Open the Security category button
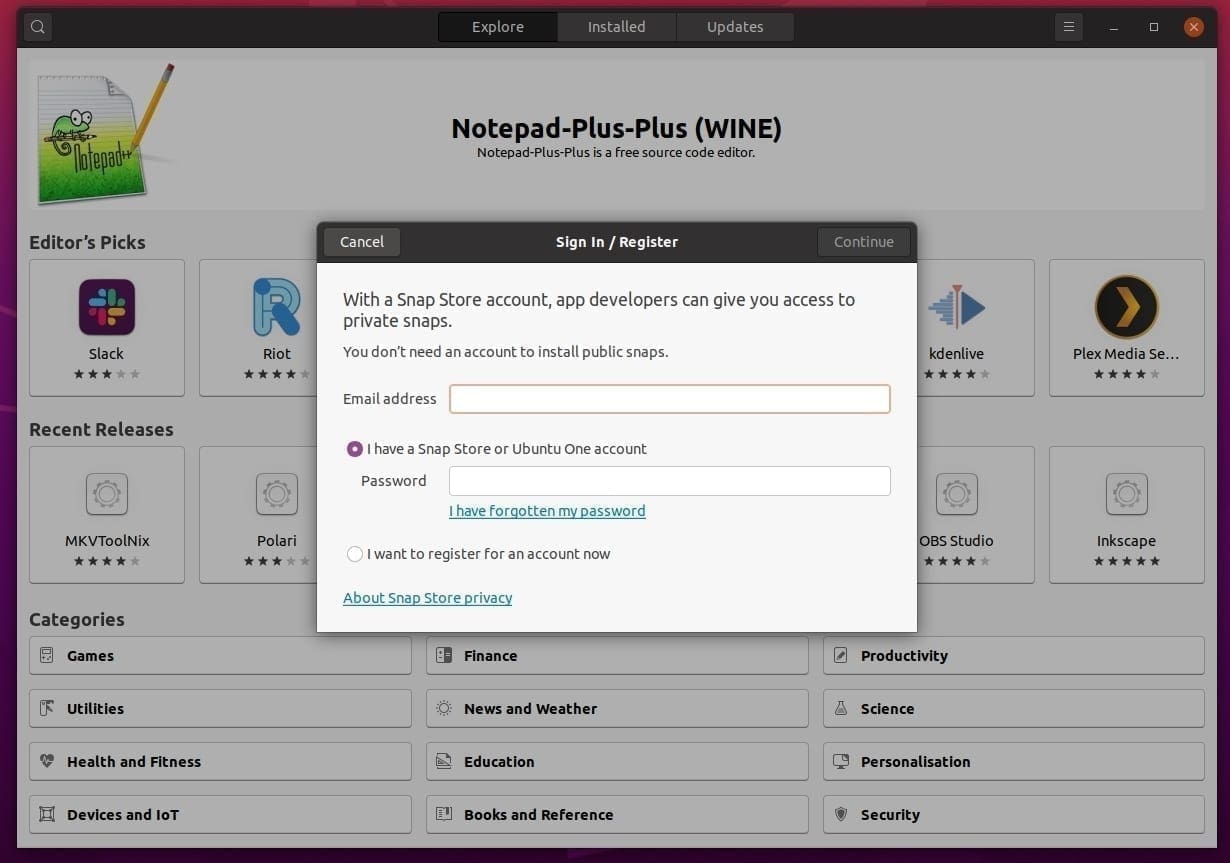 1014,815
